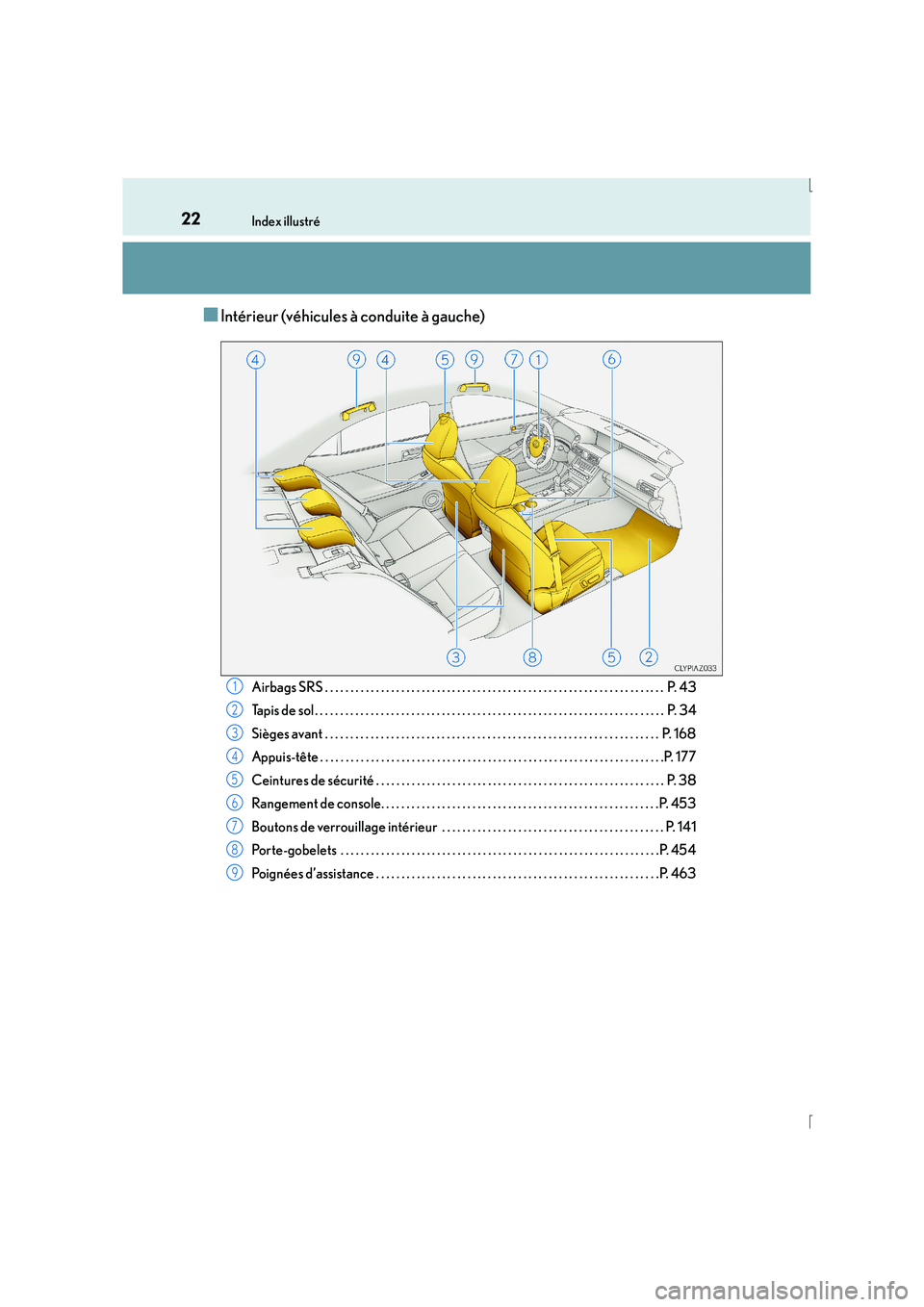Click callout 3 below the diagram seats

coord(456,656)
